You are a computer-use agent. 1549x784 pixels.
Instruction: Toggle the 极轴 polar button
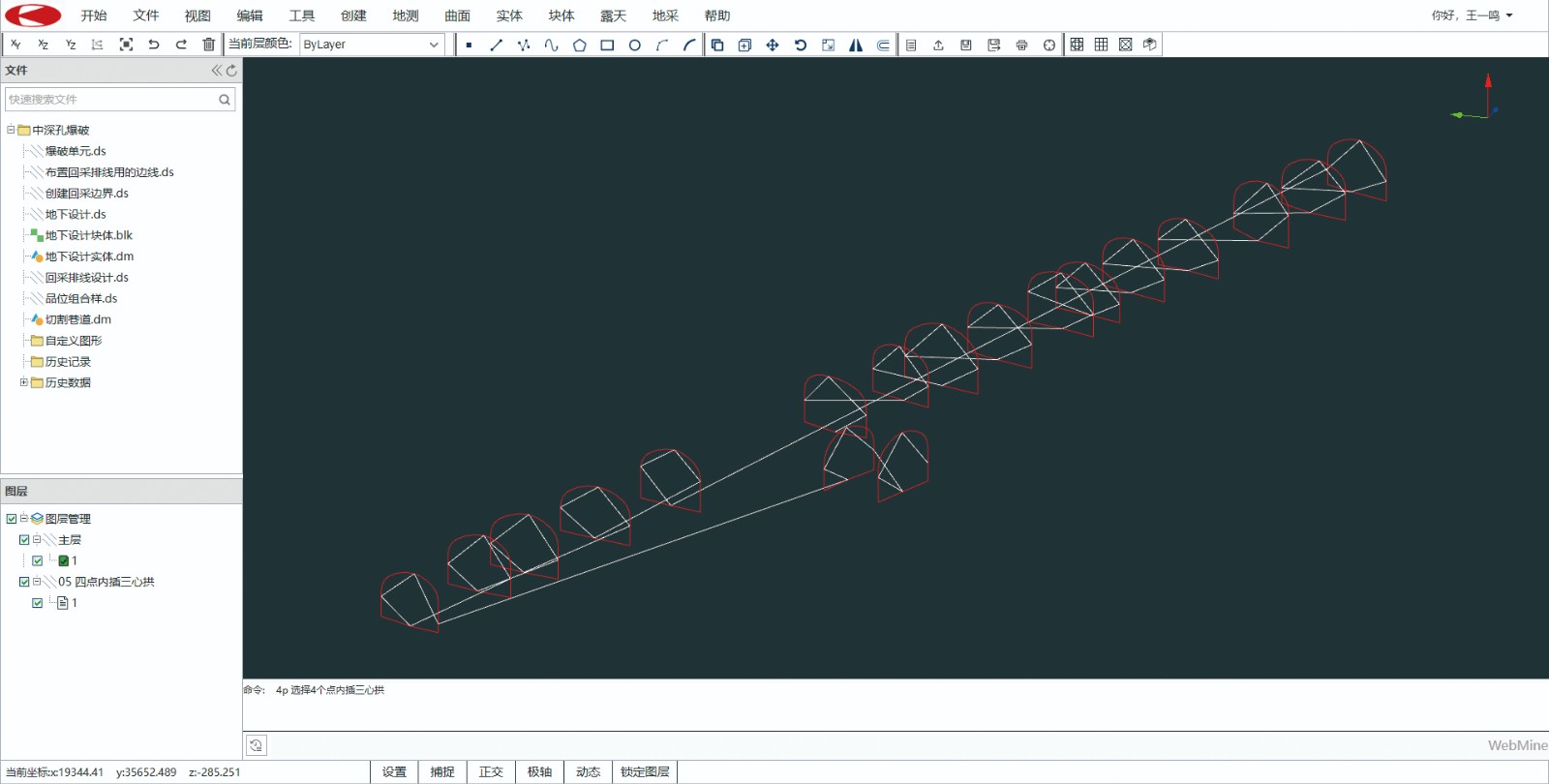[x=539, y=771]
